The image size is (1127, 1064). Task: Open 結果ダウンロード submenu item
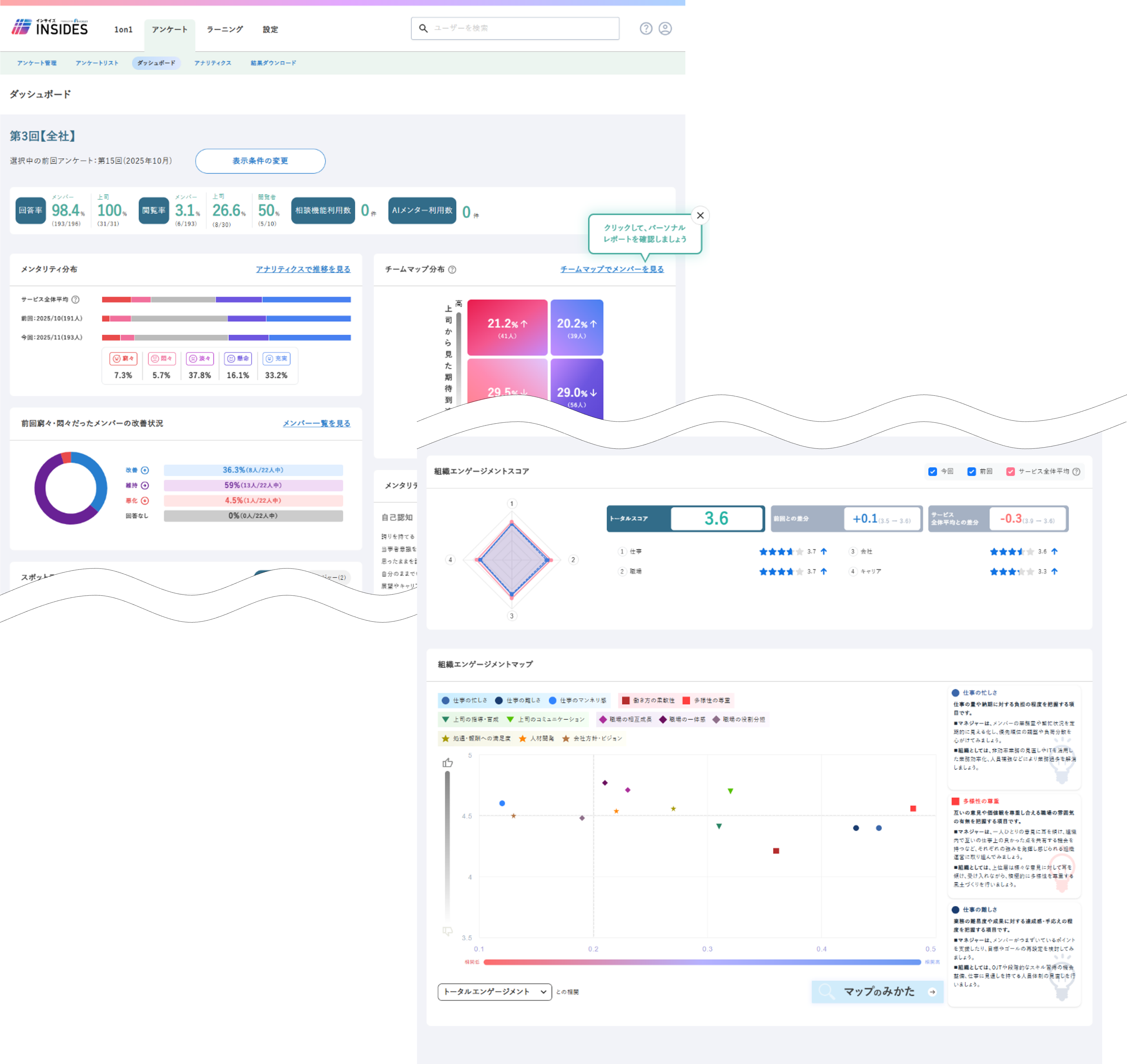pos(273,63)
